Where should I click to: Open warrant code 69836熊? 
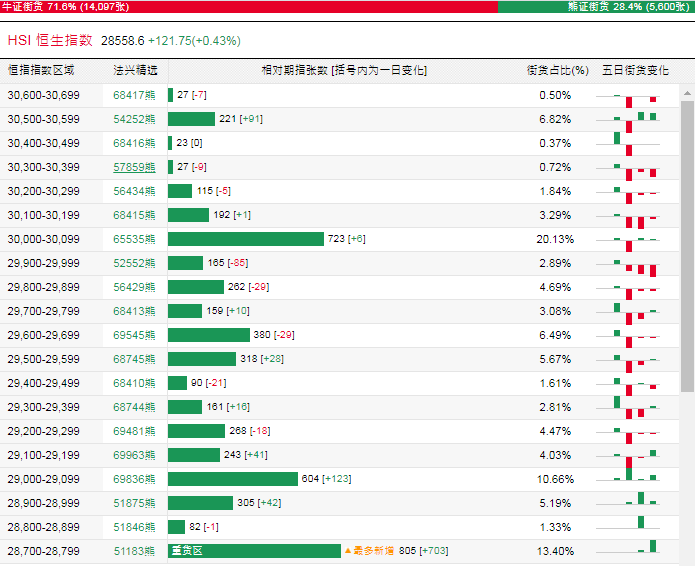[134, 479]
